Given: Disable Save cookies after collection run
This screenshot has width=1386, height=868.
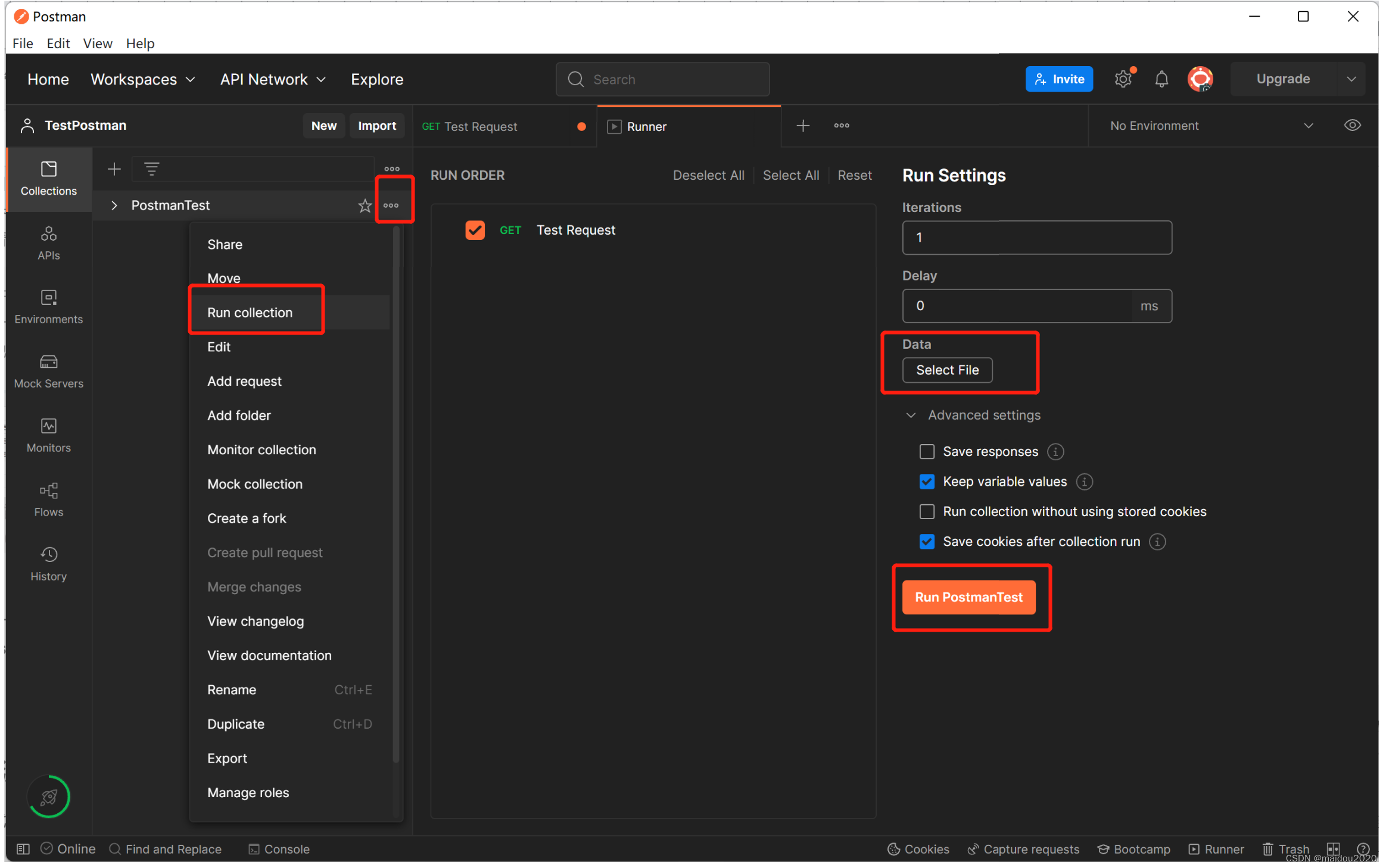Looking at the screenshot, I should click(x=927, y=542).
